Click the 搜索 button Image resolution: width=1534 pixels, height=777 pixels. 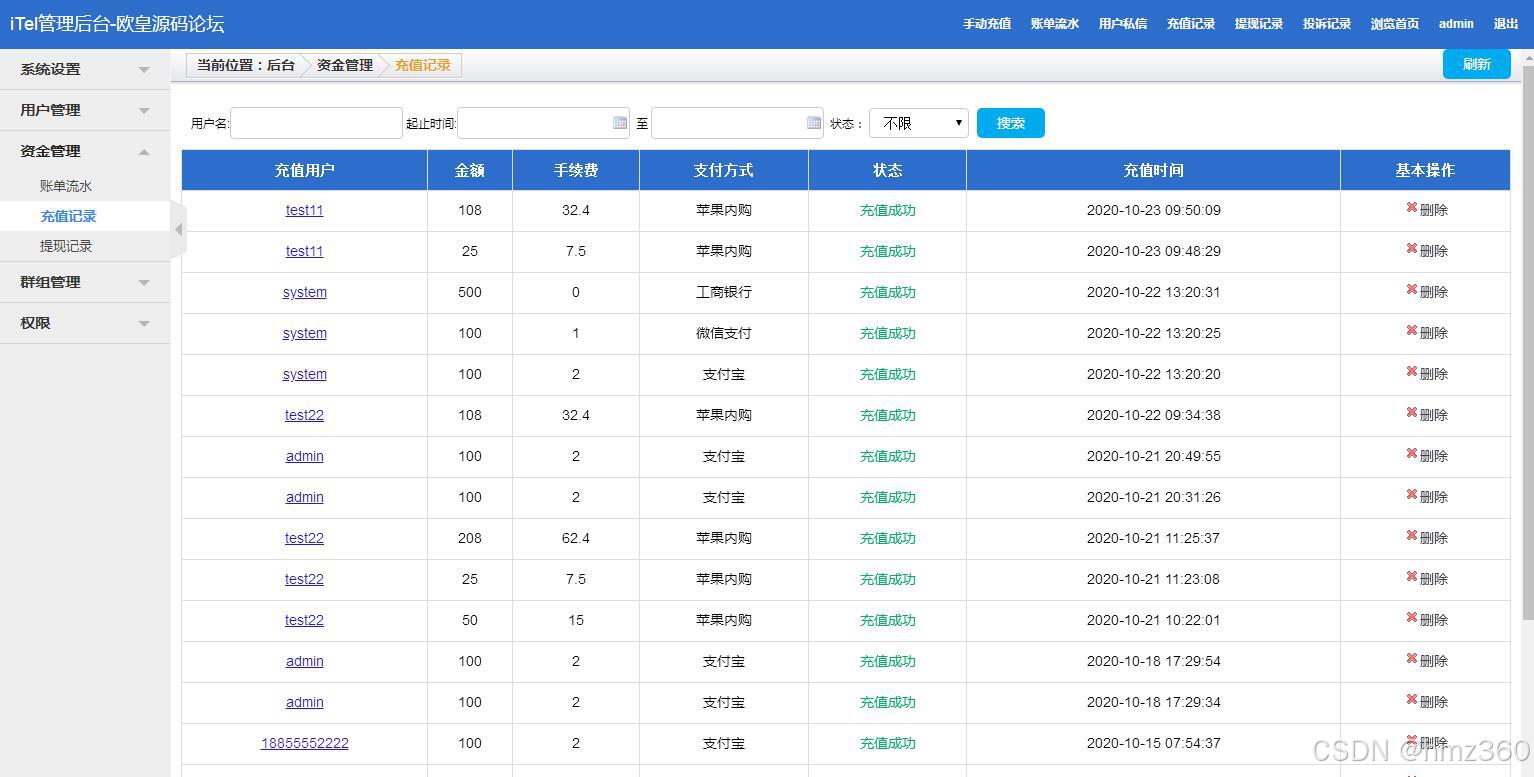pos(1010,122)
